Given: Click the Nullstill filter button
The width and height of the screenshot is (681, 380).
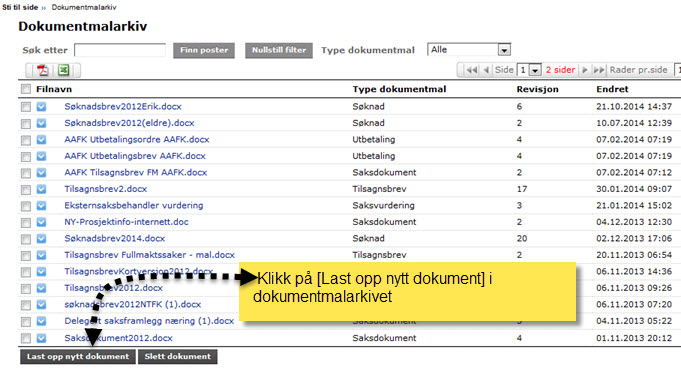Looking at the screenshot, I should tap(279, 50).
